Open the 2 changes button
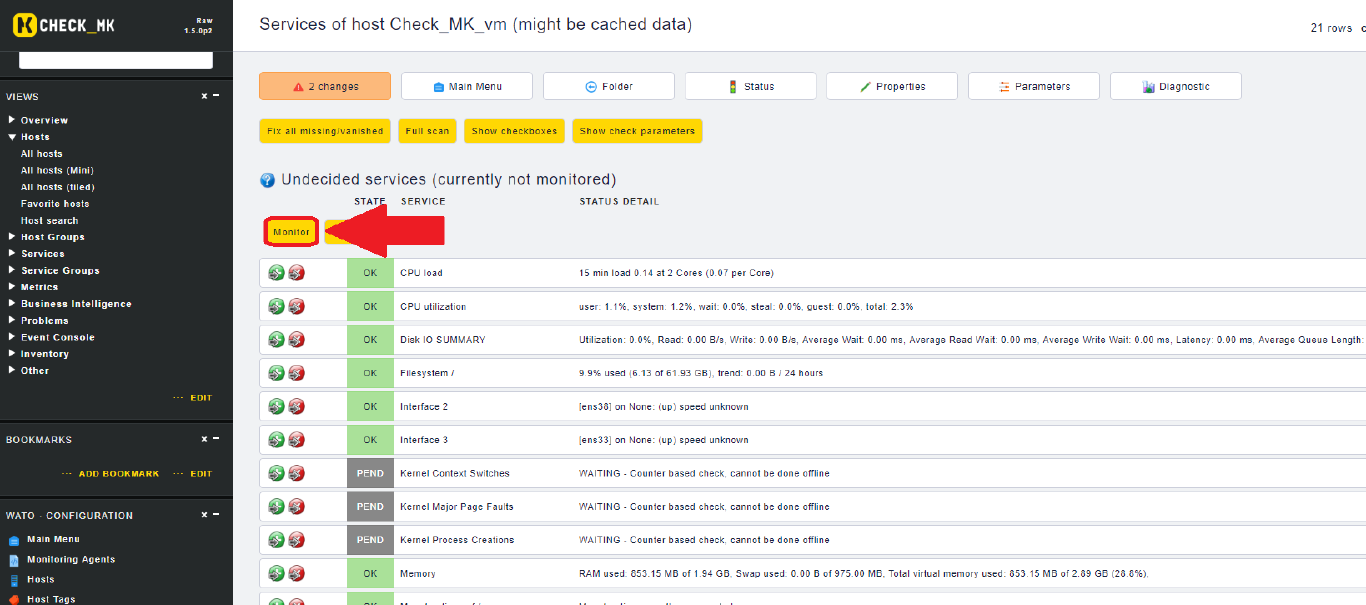1366x605 pixels. pos(325,87)
